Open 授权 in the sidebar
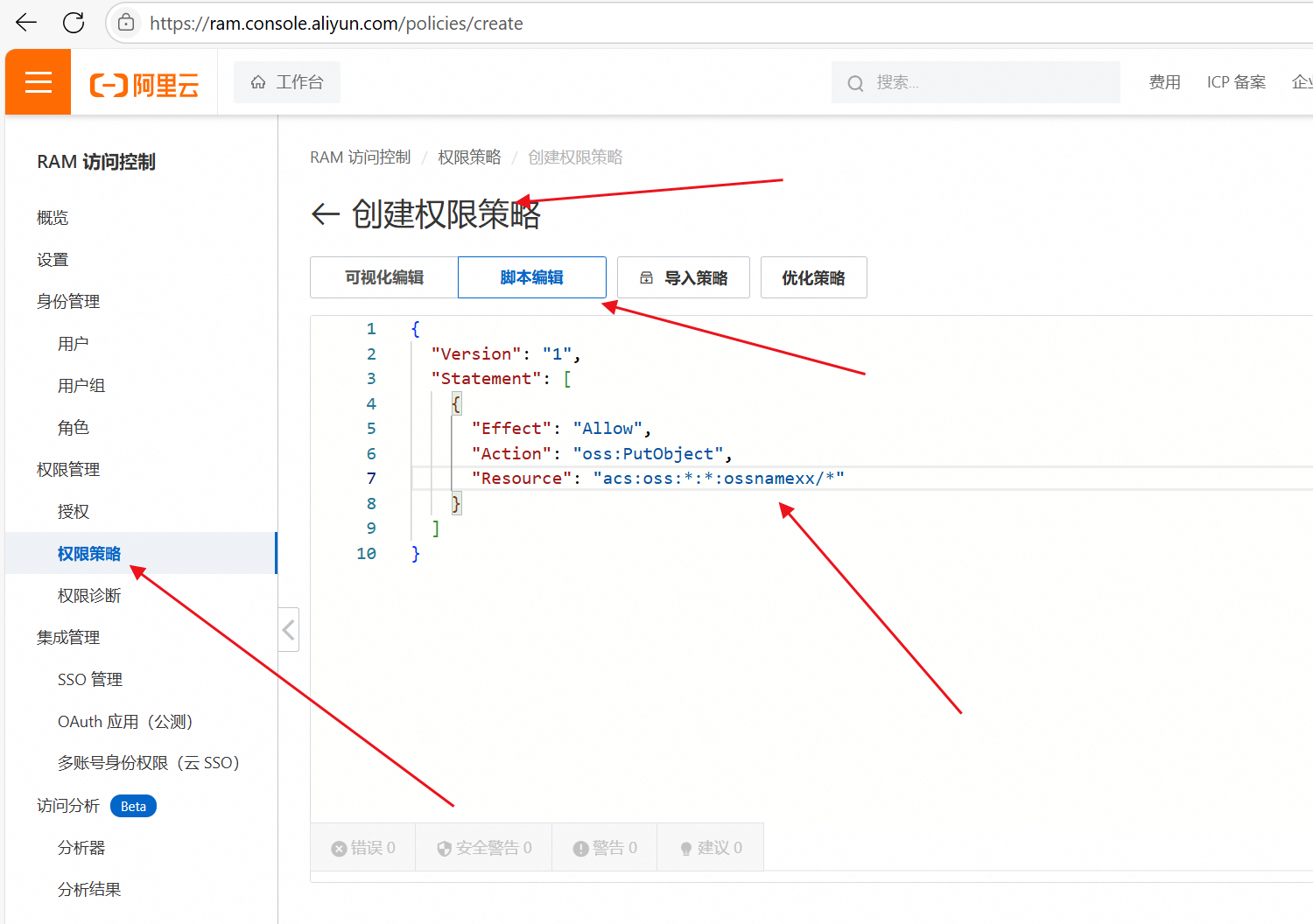 coord(74,512)
